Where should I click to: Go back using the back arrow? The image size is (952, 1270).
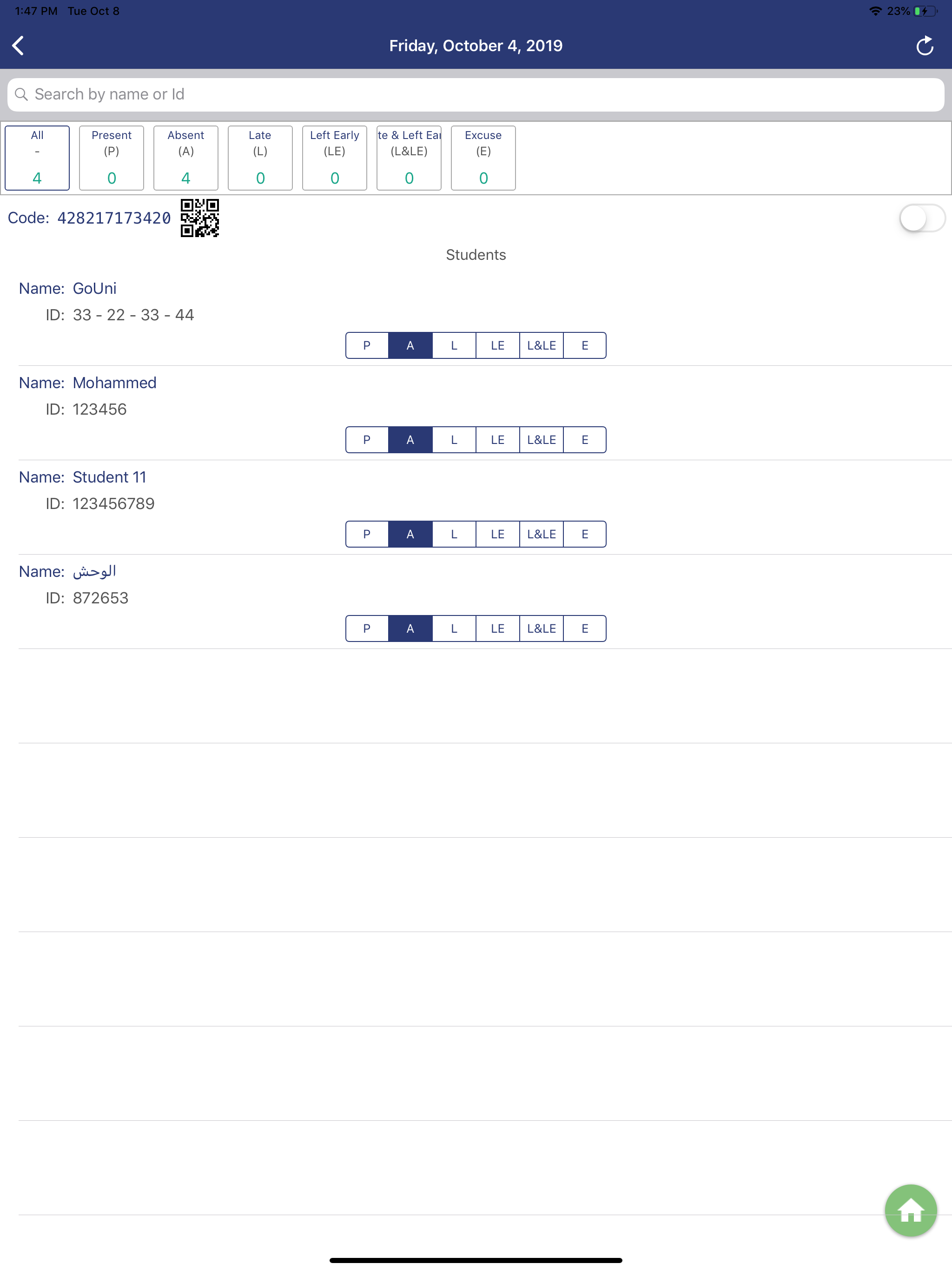click(19, 46)
